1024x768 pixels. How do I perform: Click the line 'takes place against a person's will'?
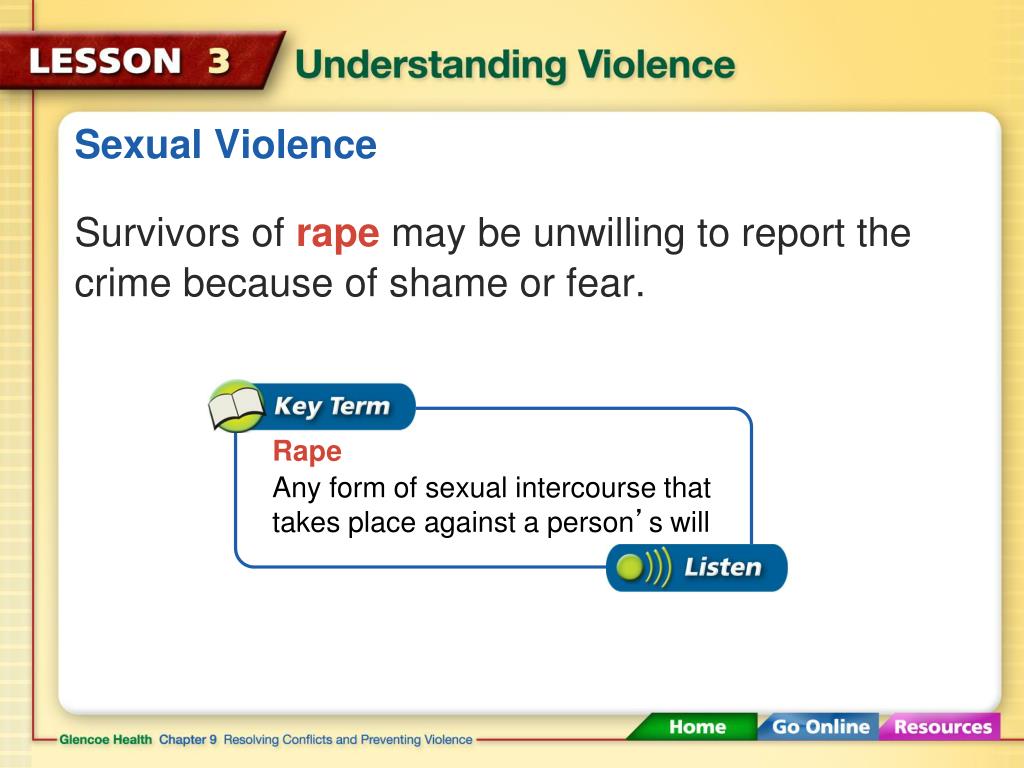coord(490,522)
